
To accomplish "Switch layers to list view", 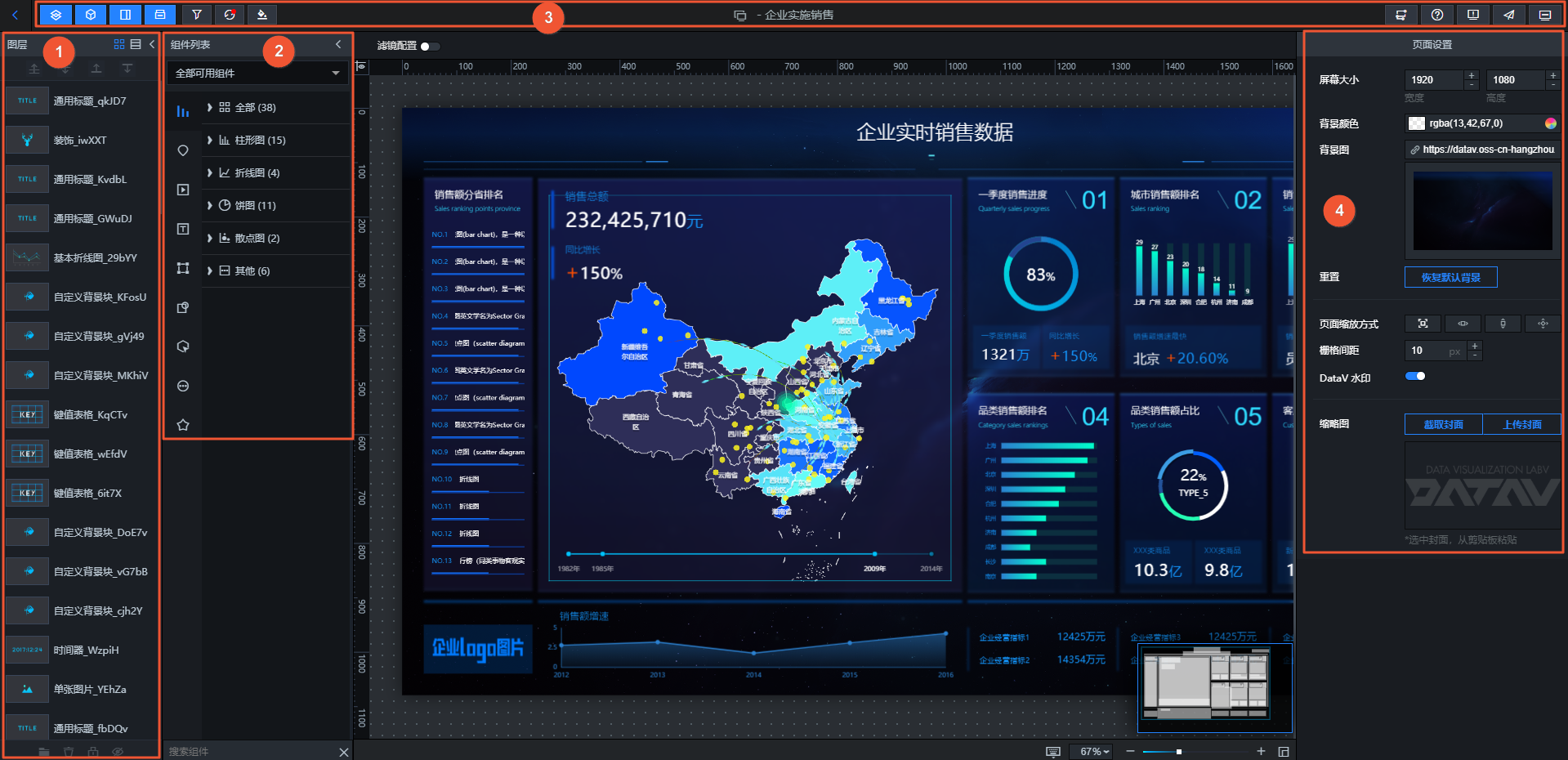I will point(136,44).
